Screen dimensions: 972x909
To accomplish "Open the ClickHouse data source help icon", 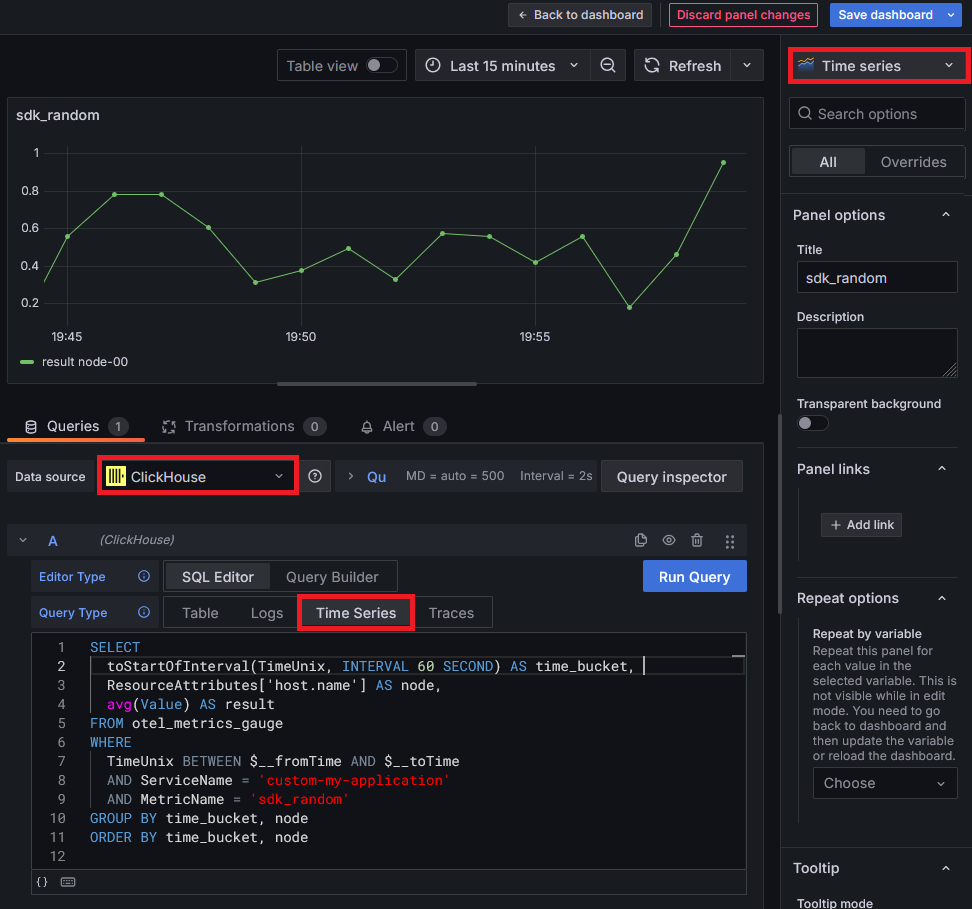I will pyautogui.click(x=315, y=476).
